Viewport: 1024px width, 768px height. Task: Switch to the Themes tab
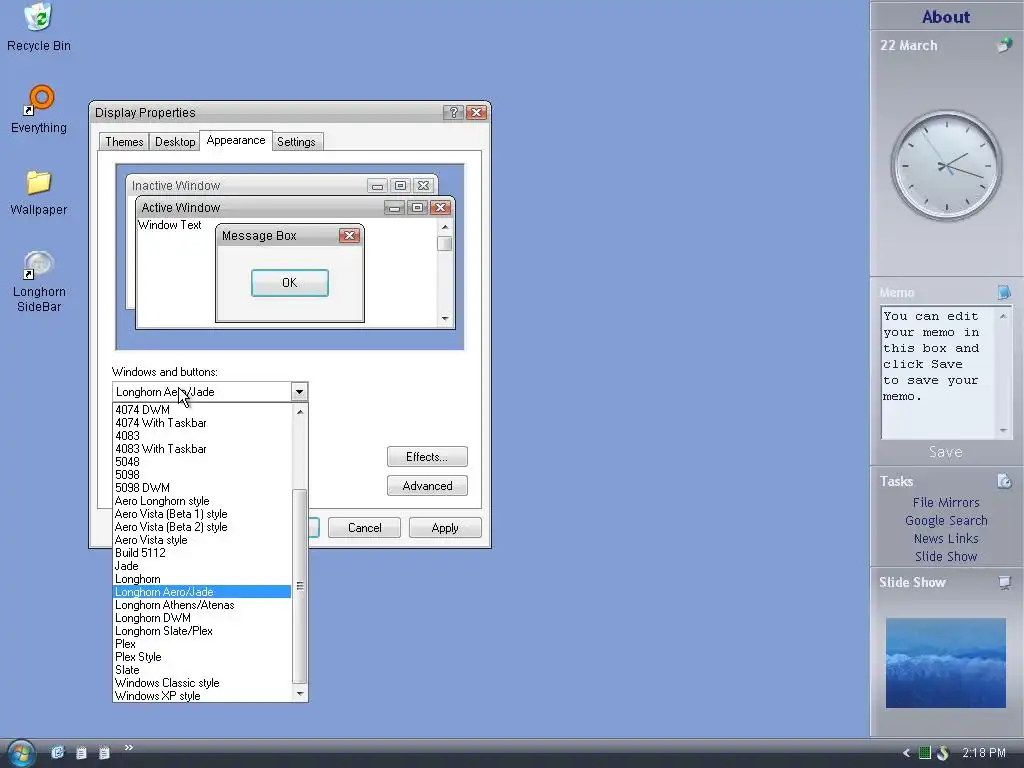[124, 142]
